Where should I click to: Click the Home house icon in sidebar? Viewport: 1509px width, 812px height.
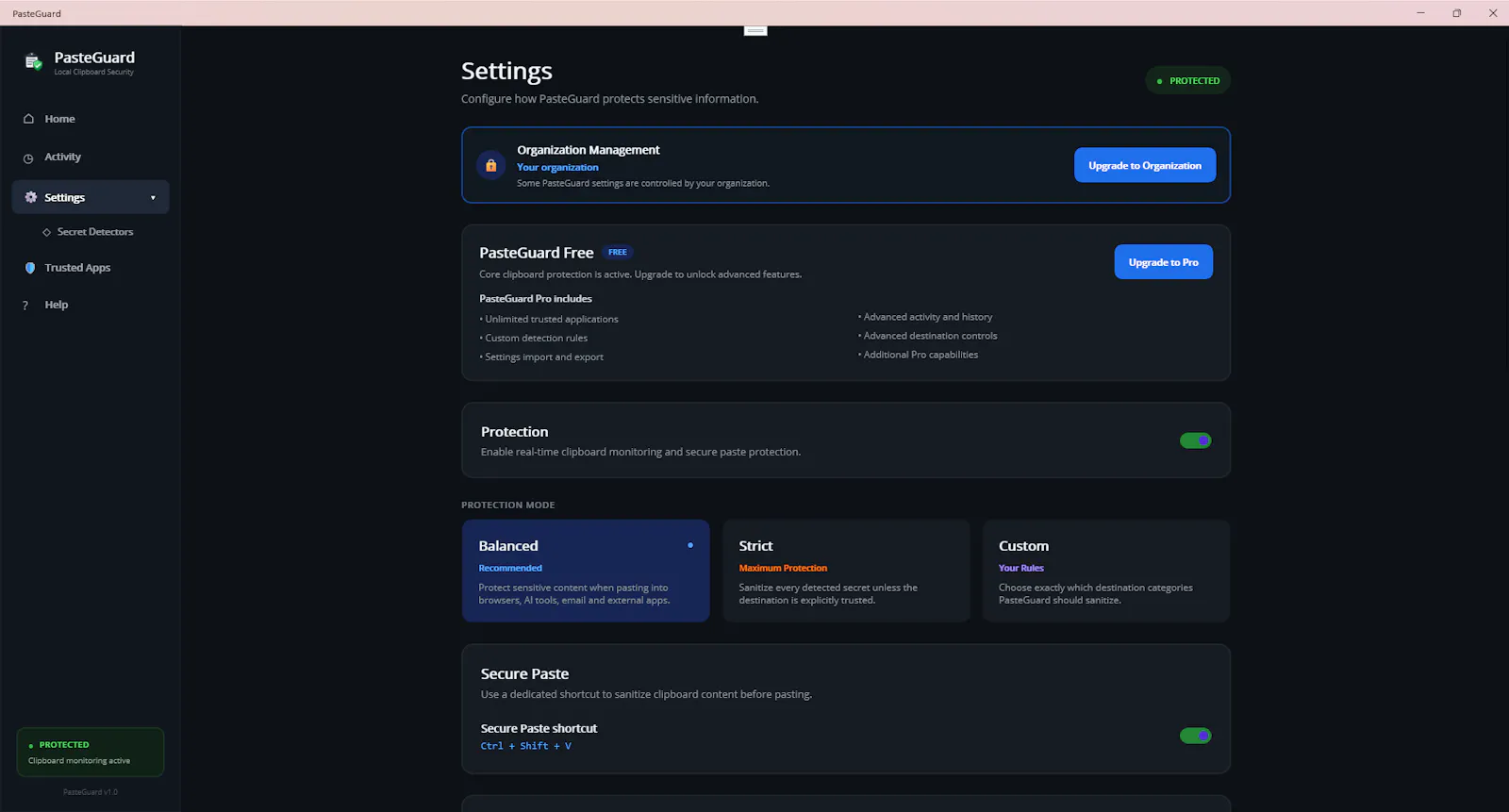pos(28,119)
